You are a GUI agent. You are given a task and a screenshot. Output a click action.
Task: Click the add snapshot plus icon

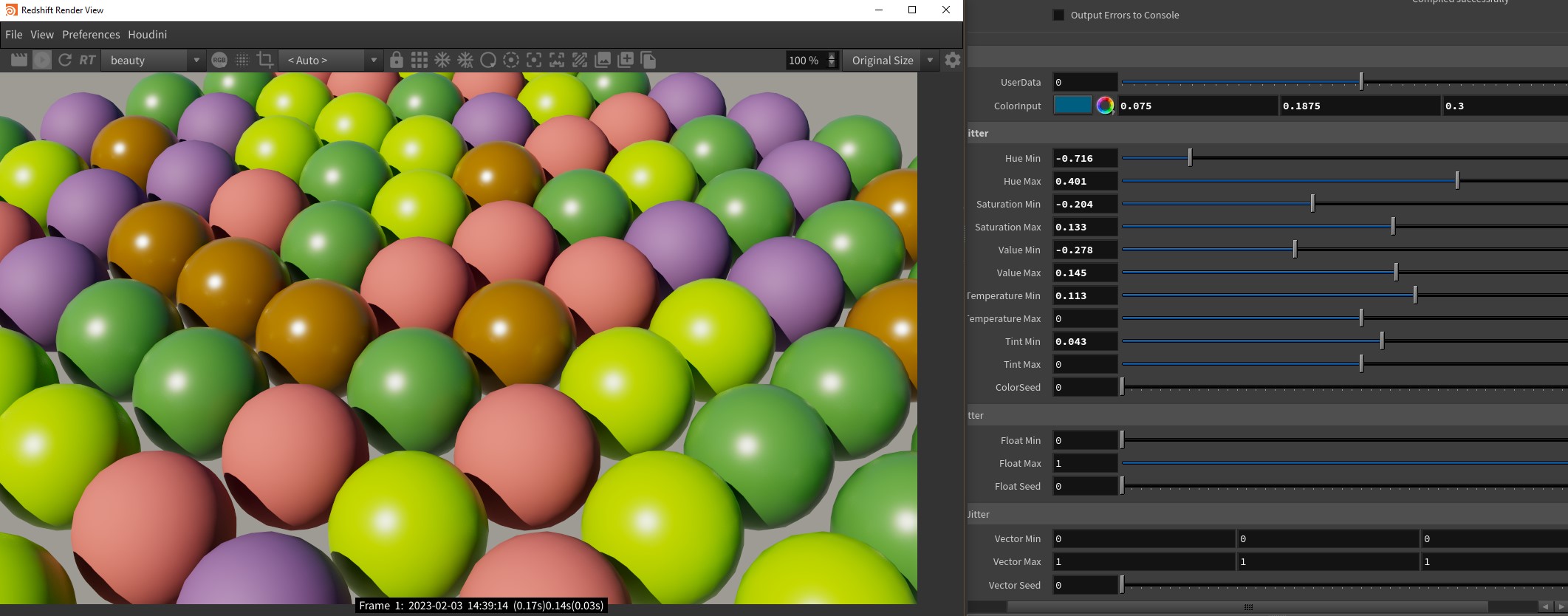(626, 61)
